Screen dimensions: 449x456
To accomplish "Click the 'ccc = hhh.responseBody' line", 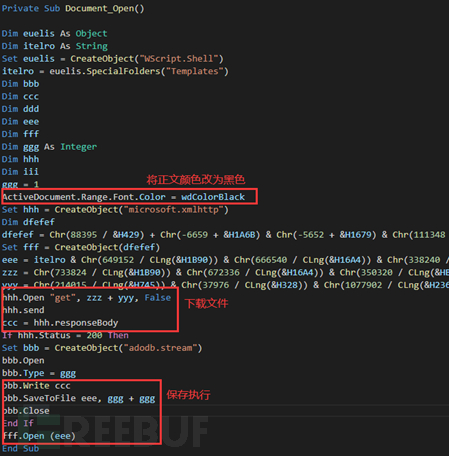I will point(60,323).
